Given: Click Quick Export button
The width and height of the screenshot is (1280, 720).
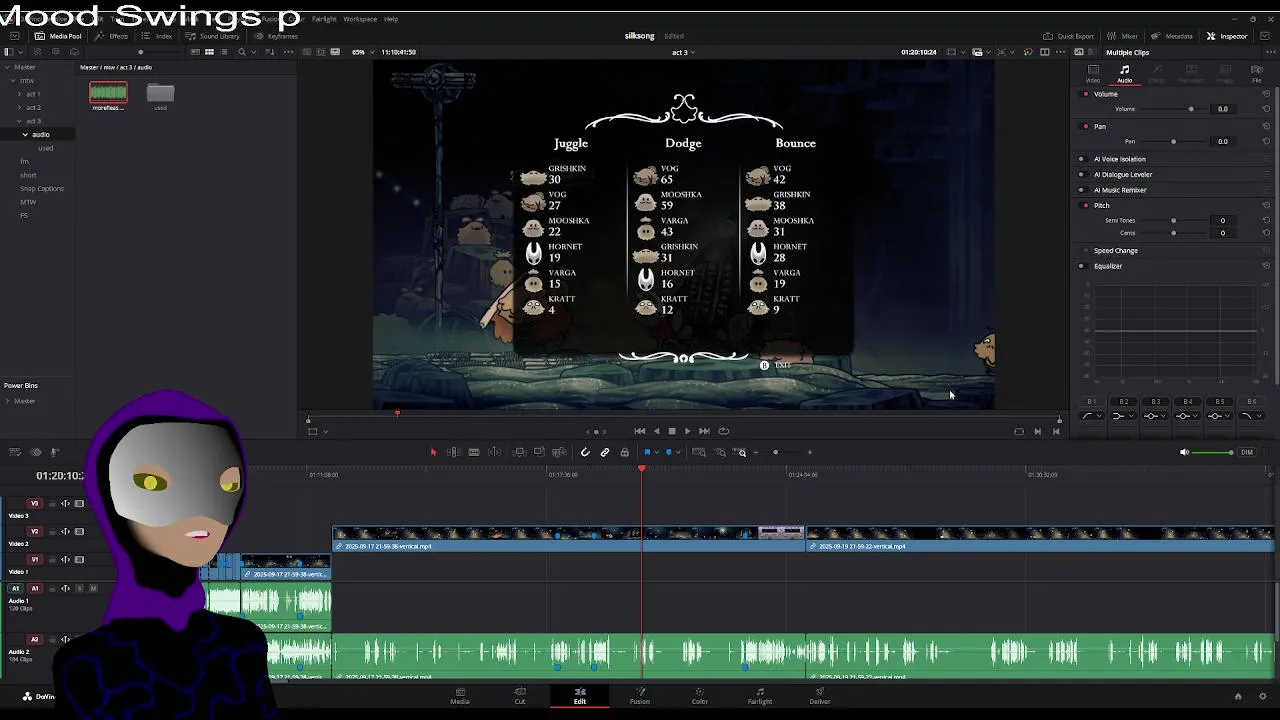Looking at the screenshot, I should click(x=1069, y=36).
